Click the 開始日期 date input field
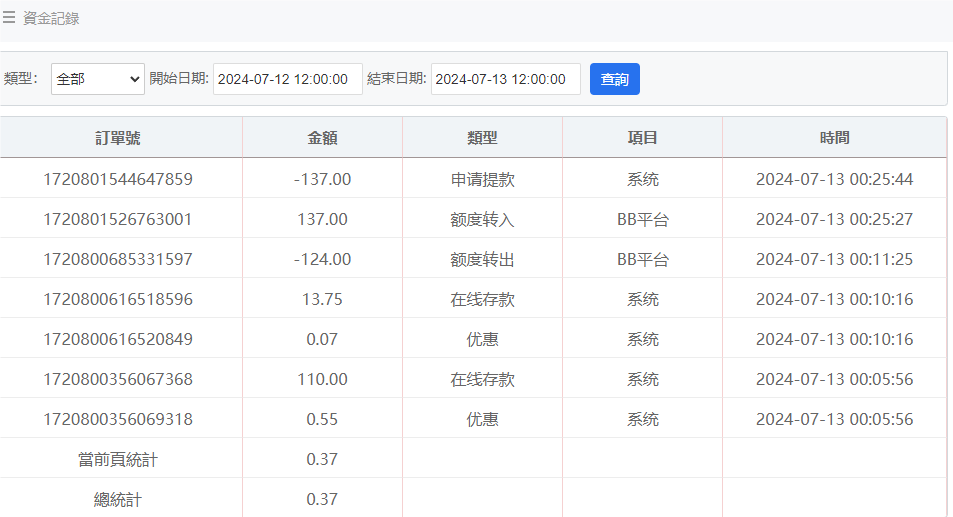Image resolution: width=953 pixels, height=517 pixels. point(287,79)
